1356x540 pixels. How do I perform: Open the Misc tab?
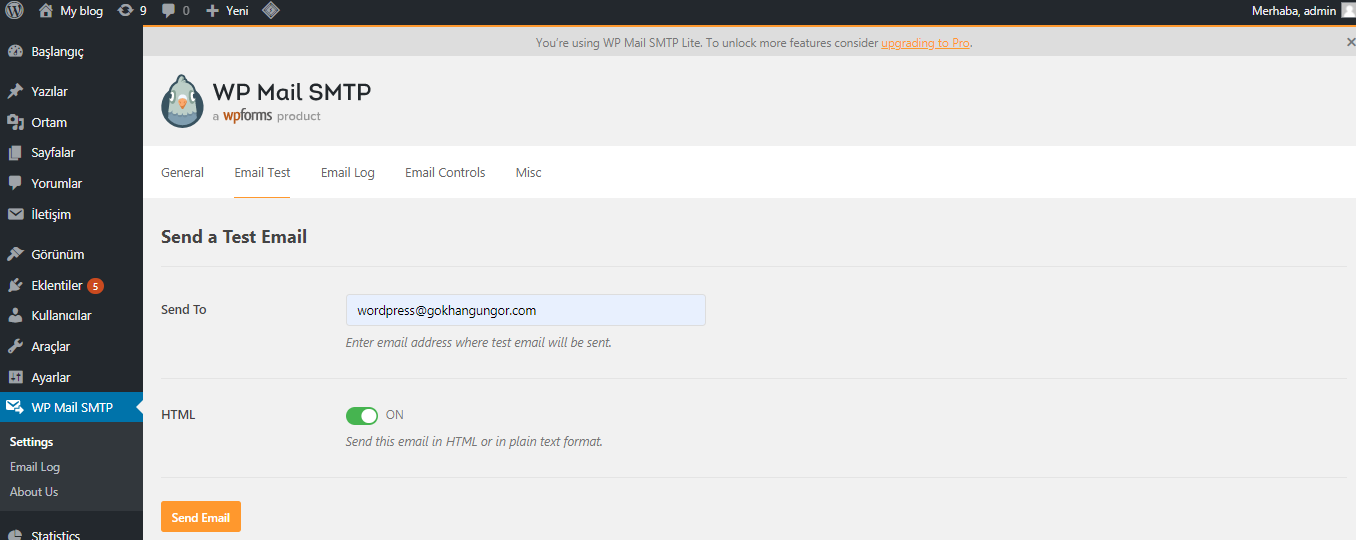(x=529, y=173)
